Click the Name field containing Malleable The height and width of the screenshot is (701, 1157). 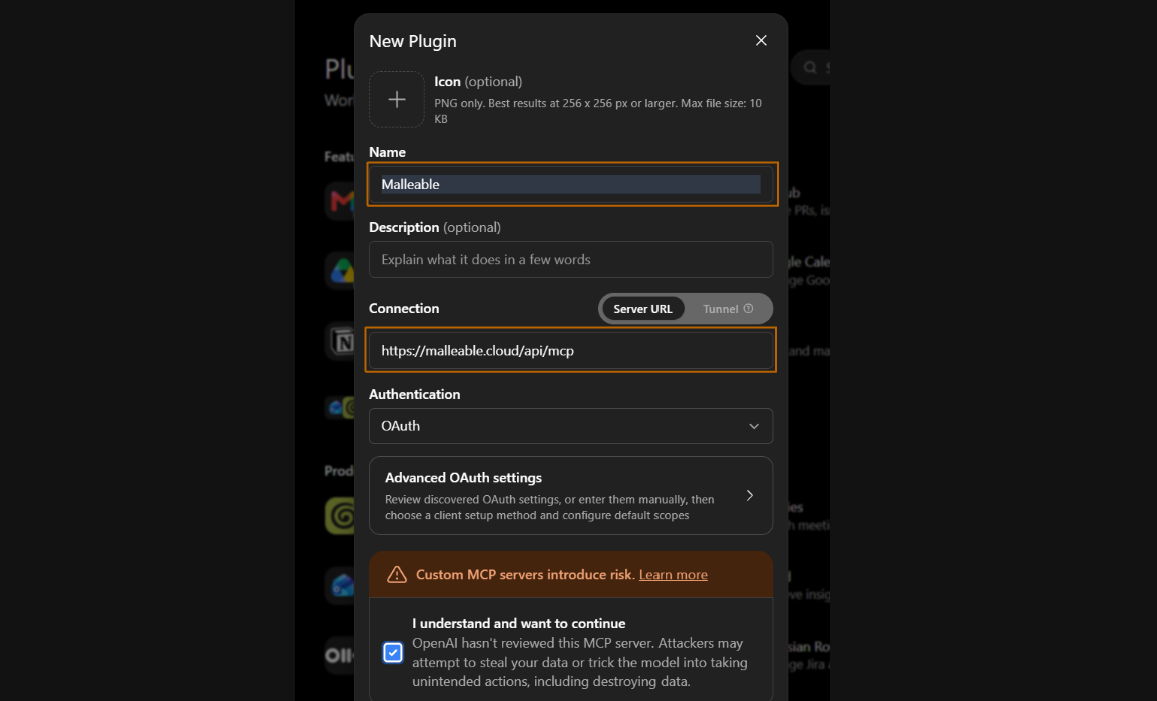coord(571,184)
